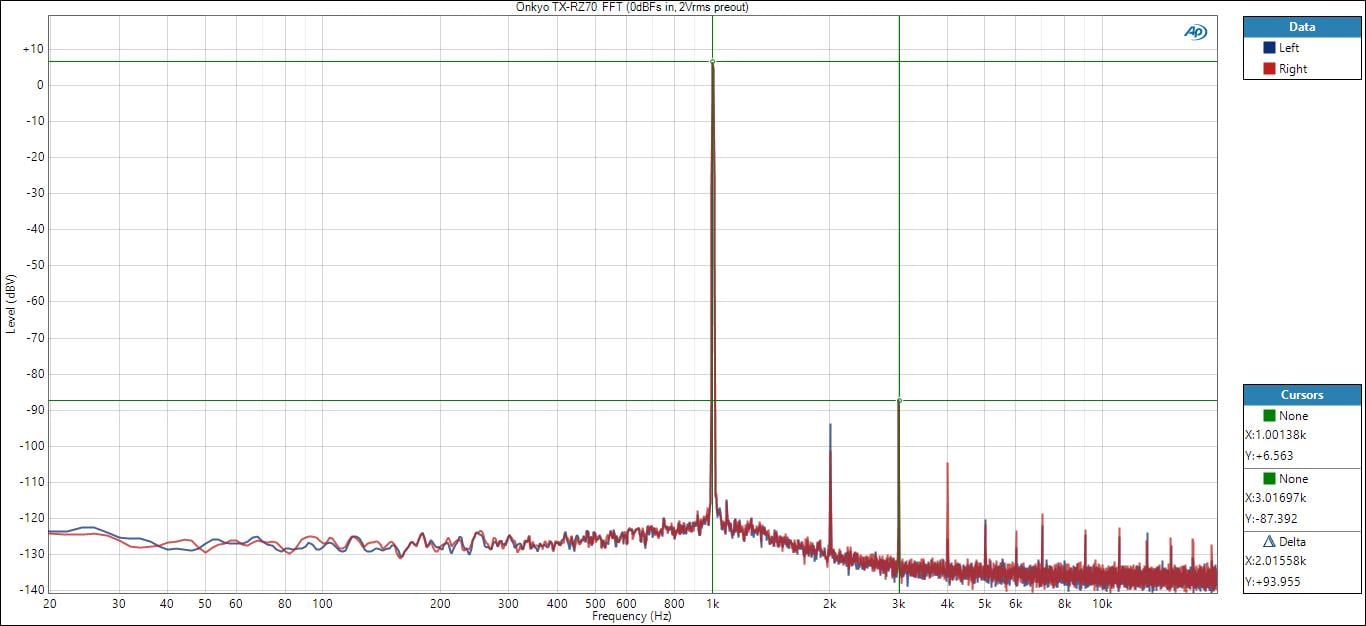This screenshot has width=1366, height=626.
Task: Click the tip of the 4k harmonic peak
Action: point(947,464)
